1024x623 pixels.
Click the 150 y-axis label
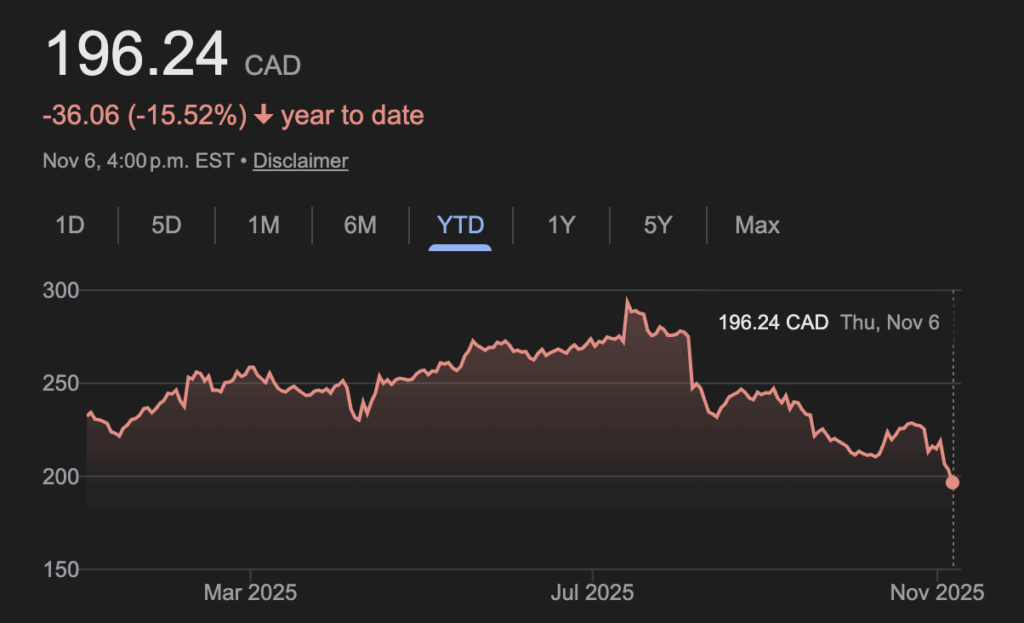(59, 570)
